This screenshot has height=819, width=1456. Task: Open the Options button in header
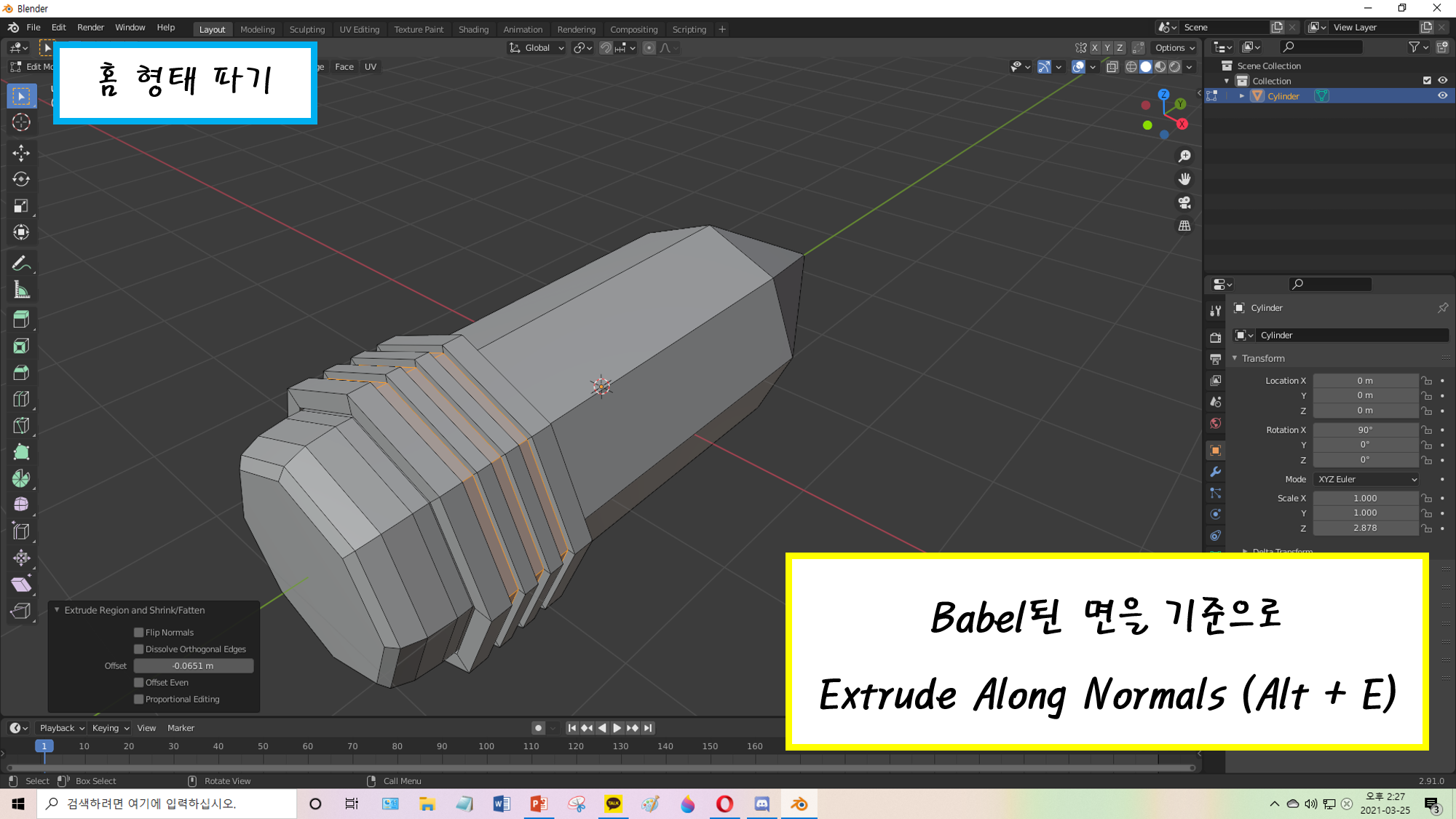point(1174,48)
